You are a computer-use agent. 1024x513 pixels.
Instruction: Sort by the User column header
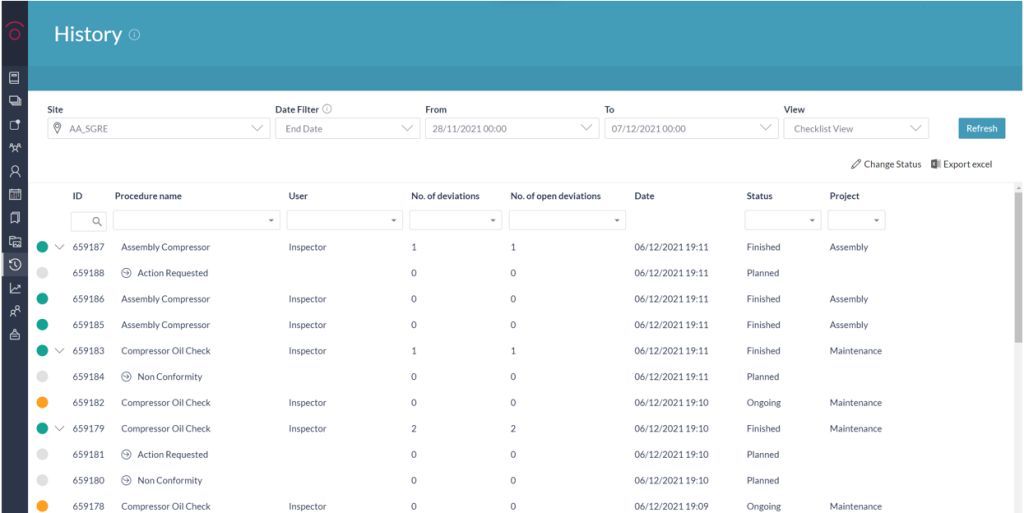(298, 196)
